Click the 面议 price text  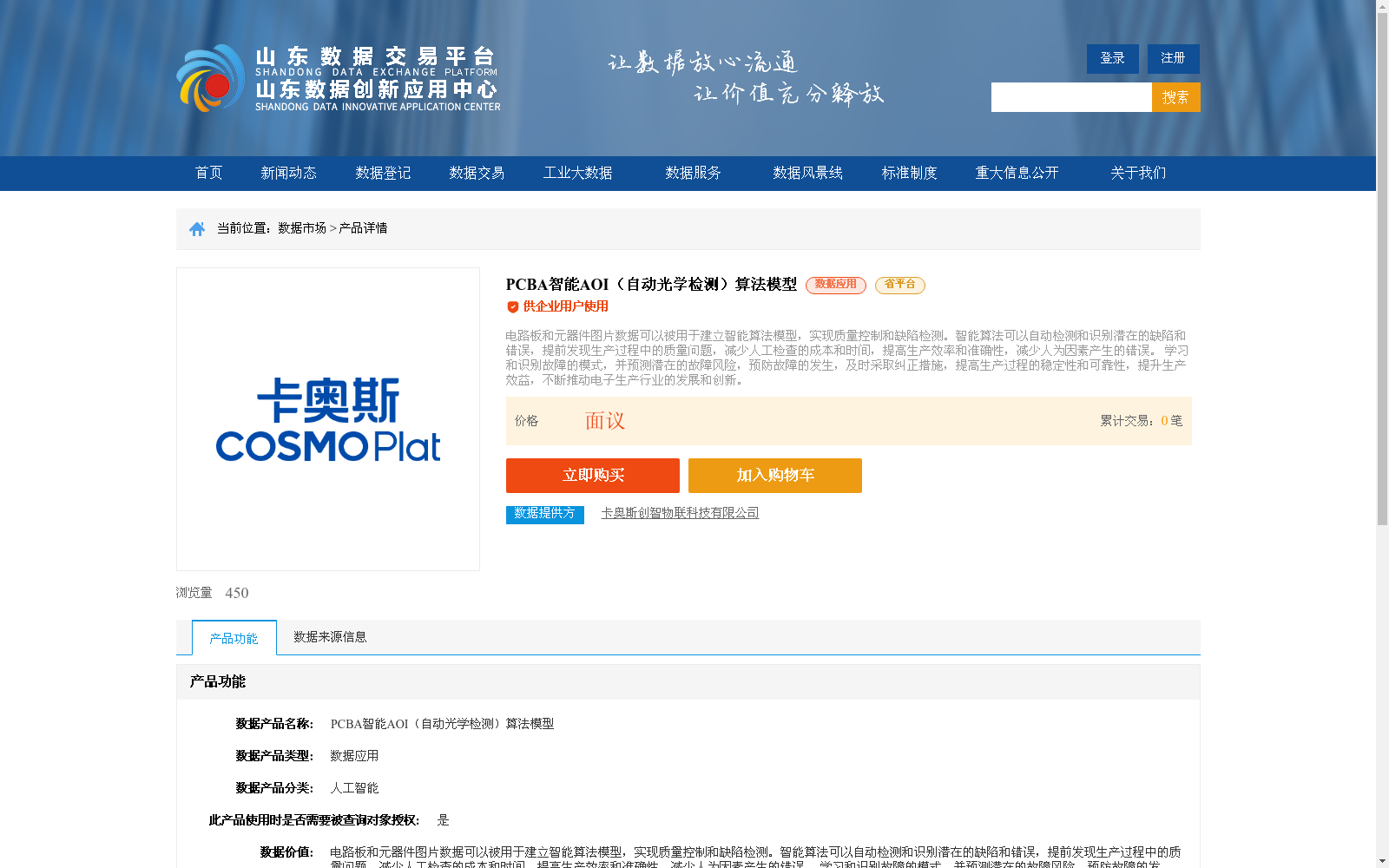[x=605, y=421]
